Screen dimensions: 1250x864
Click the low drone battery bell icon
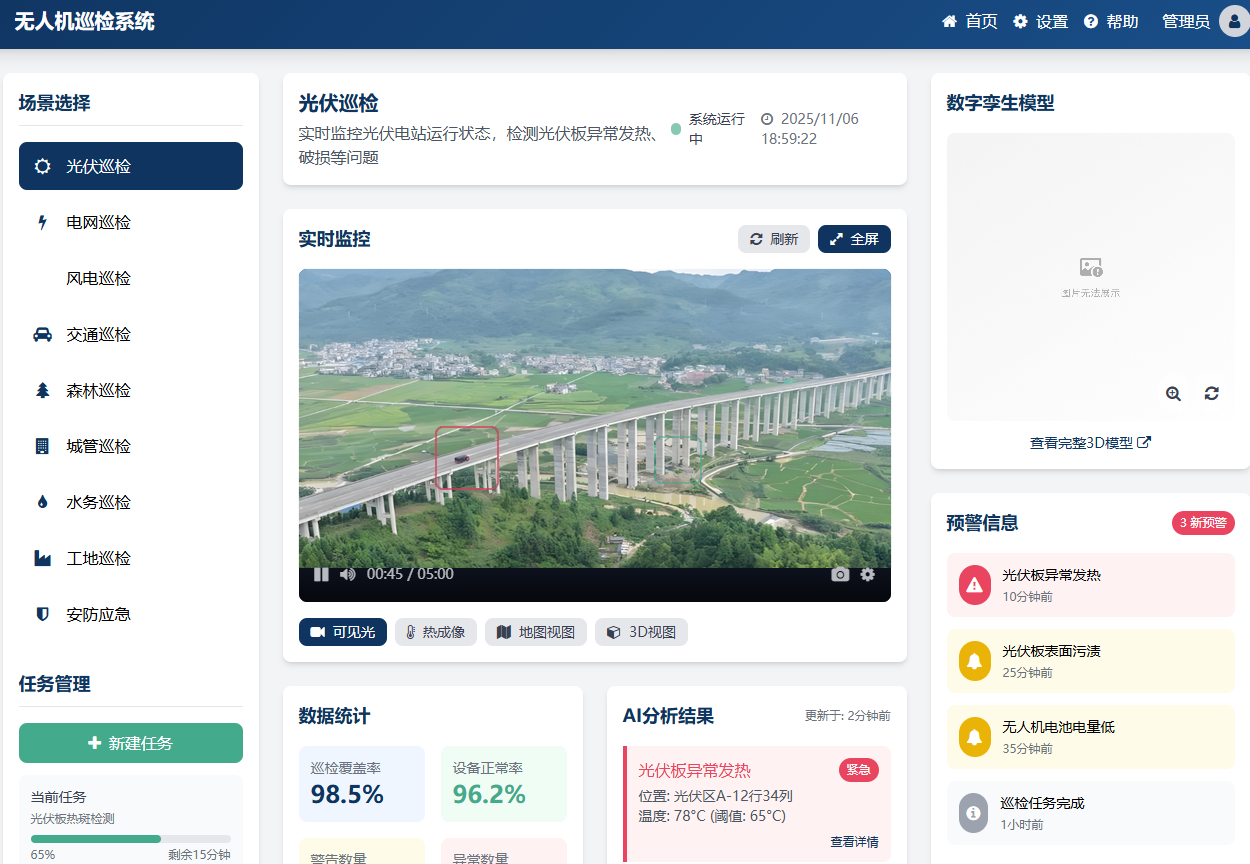coord(974,737)
